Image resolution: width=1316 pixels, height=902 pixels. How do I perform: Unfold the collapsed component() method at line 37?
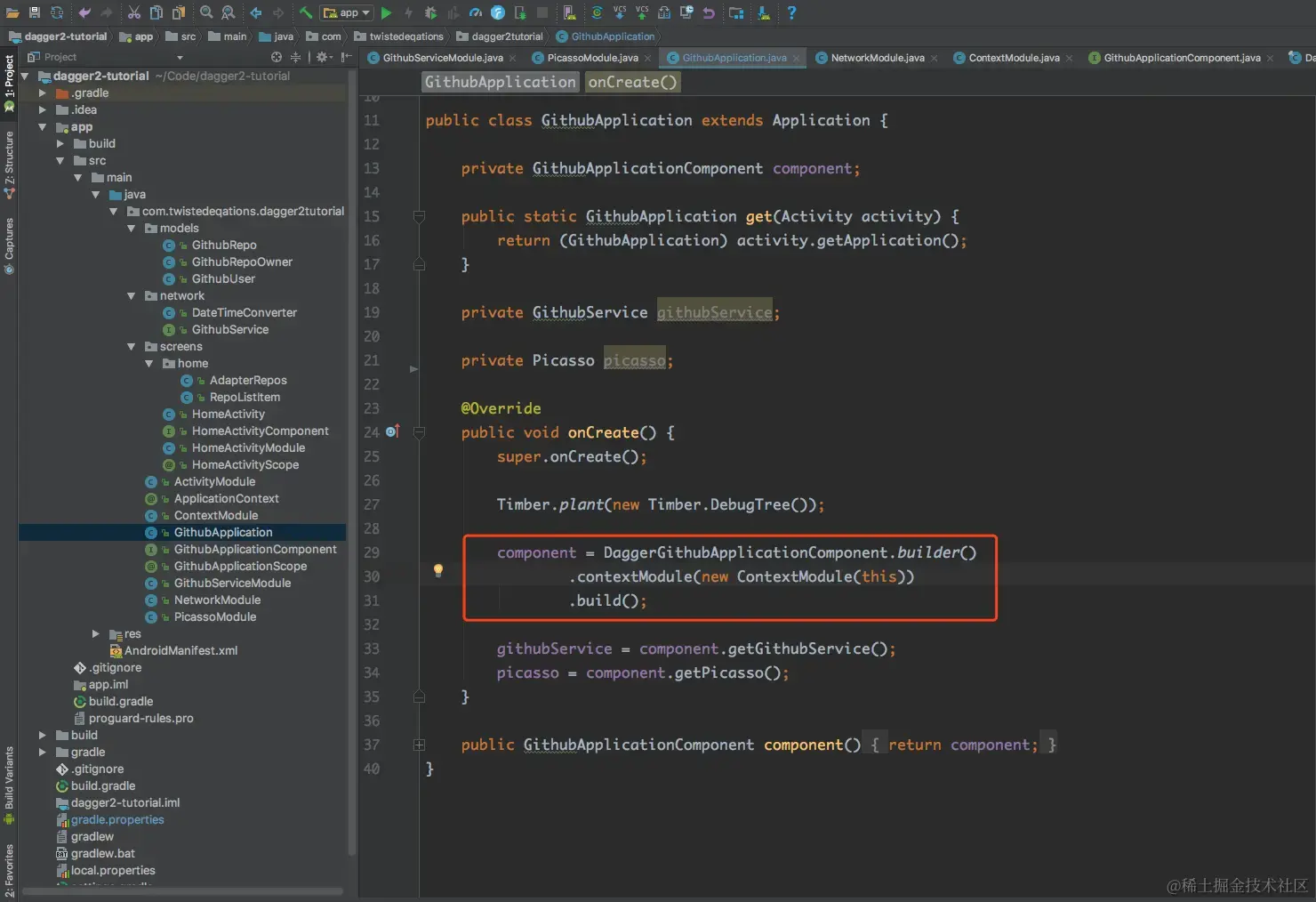click(x=419, y=745)
